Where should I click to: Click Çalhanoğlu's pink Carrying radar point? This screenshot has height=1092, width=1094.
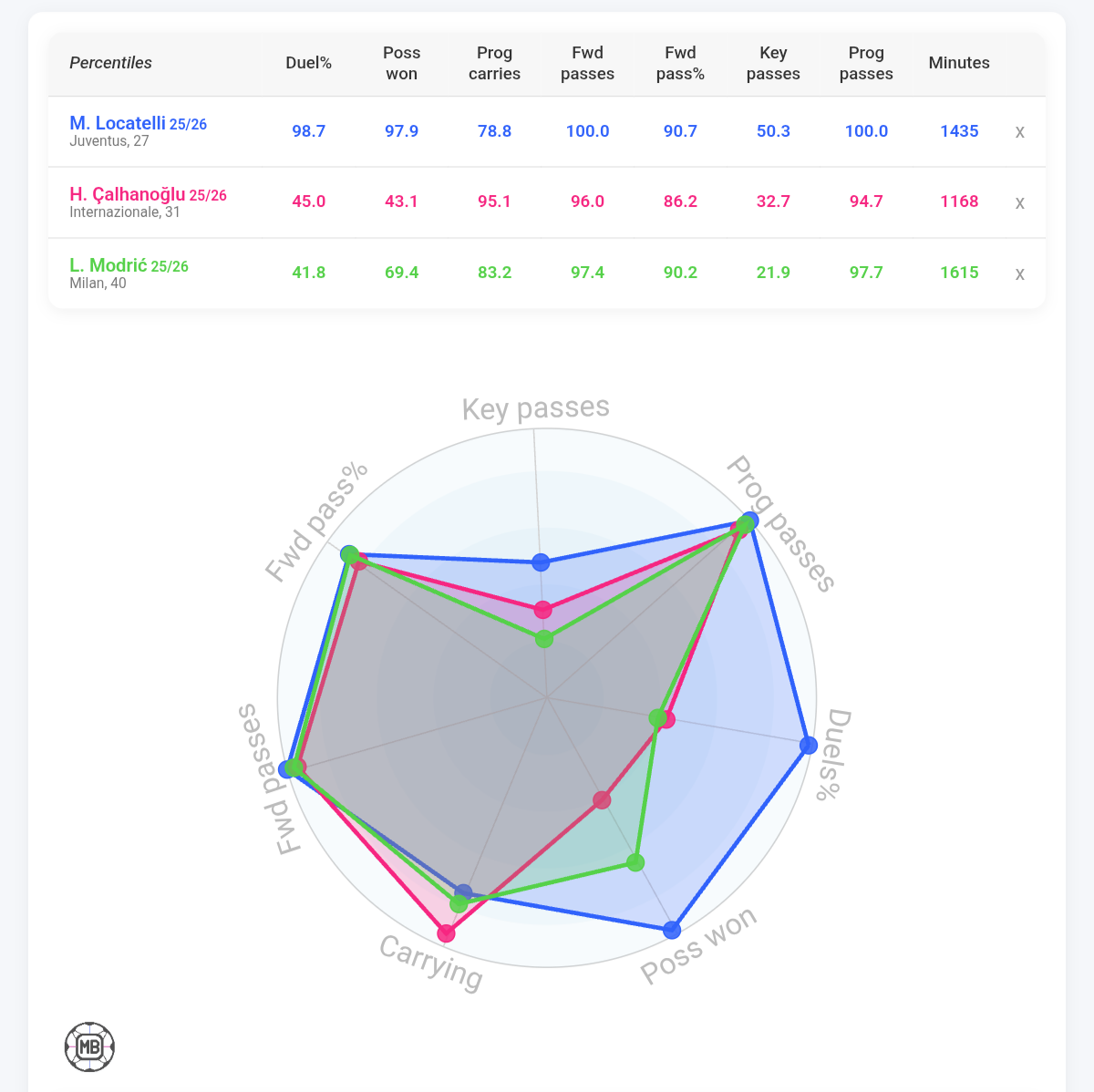click(446, 932)
